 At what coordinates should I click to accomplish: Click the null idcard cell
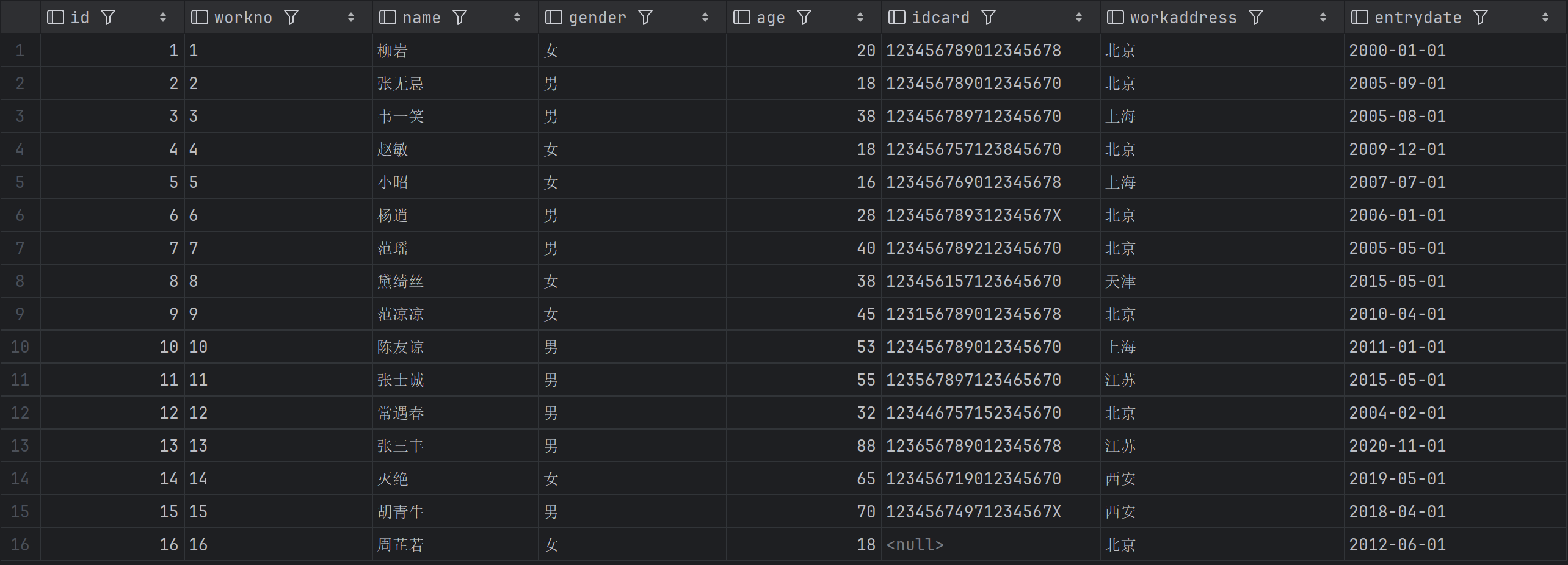coord(915,545)
